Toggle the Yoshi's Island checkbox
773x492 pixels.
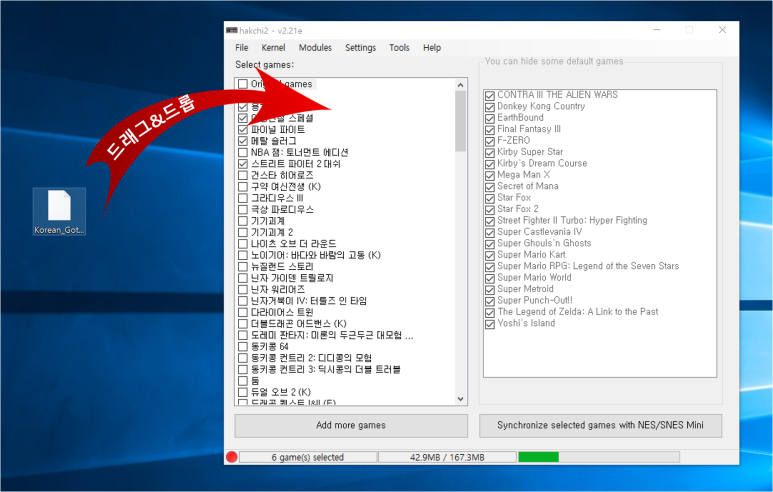490,324
